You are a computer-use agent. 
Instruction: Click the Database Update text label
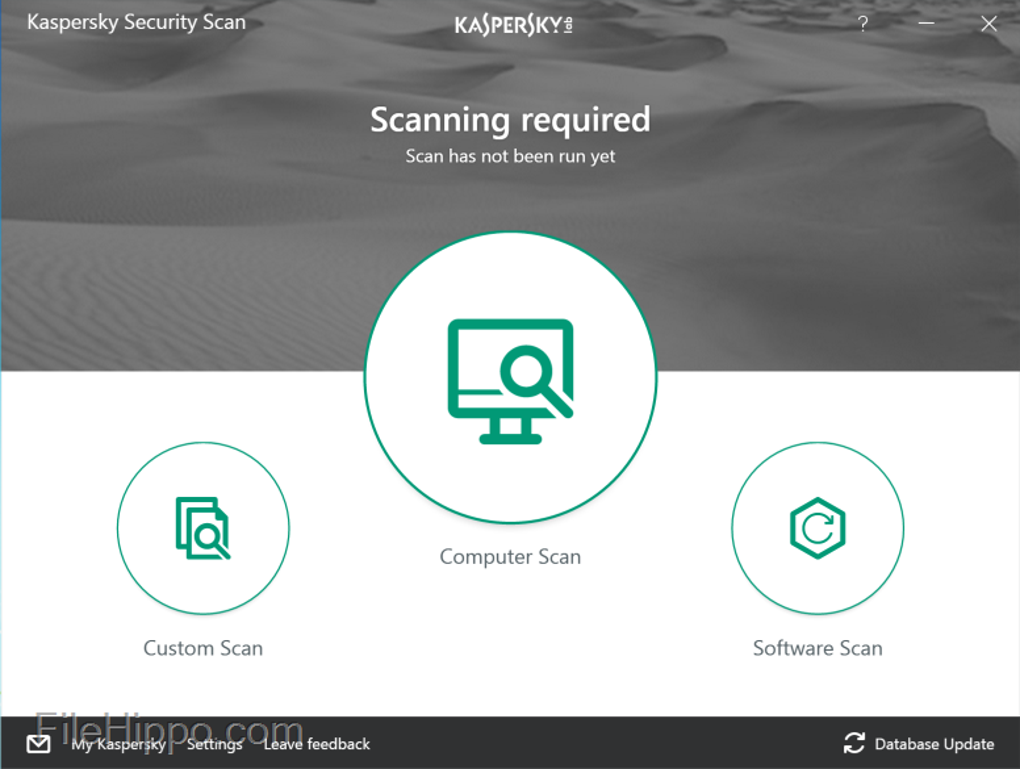(x=934, y=744)
